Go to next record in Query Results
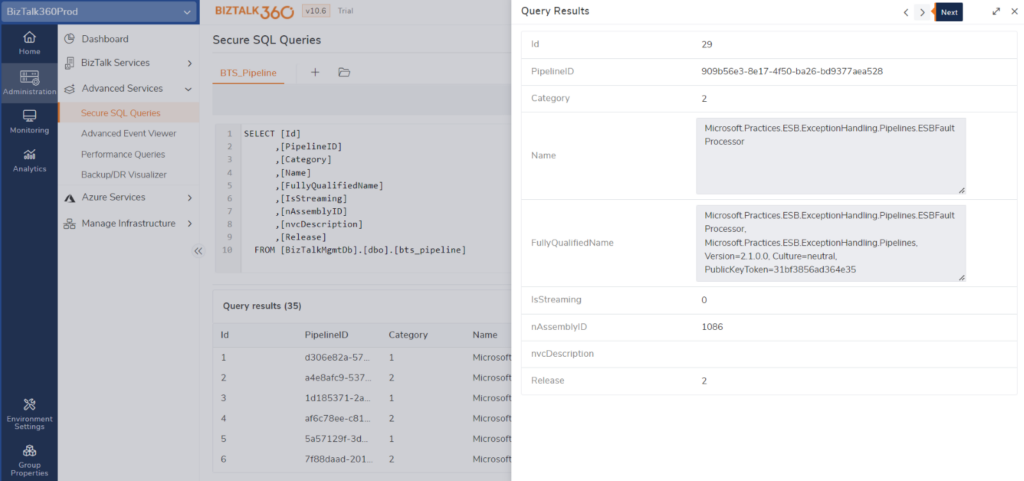Image resolution: width=1024 pixels, height=481 pixels. (922, 12)
